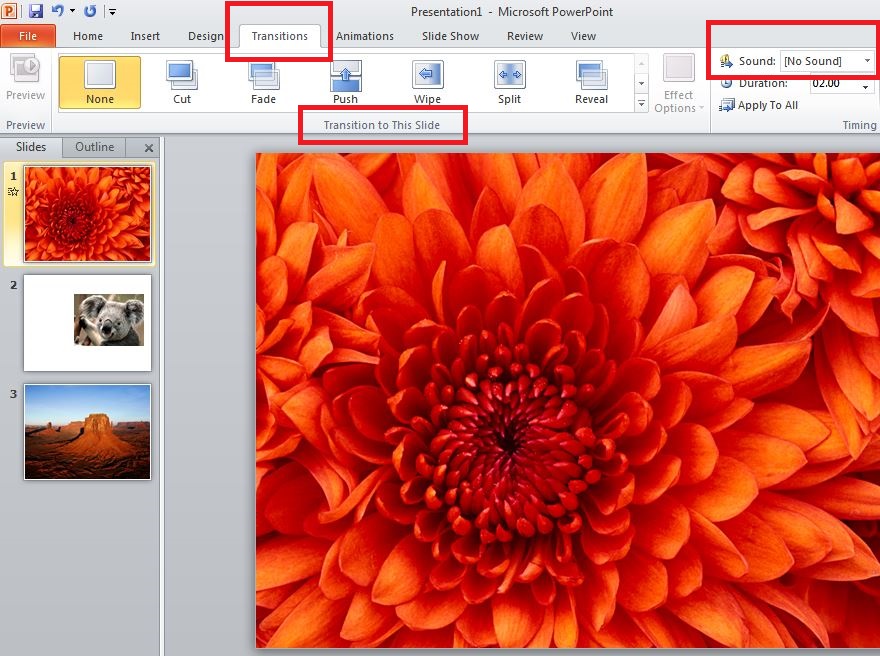Save the presentation via quick access toolbar
This screenshot has width=880, height=656.
pos(36,11)
